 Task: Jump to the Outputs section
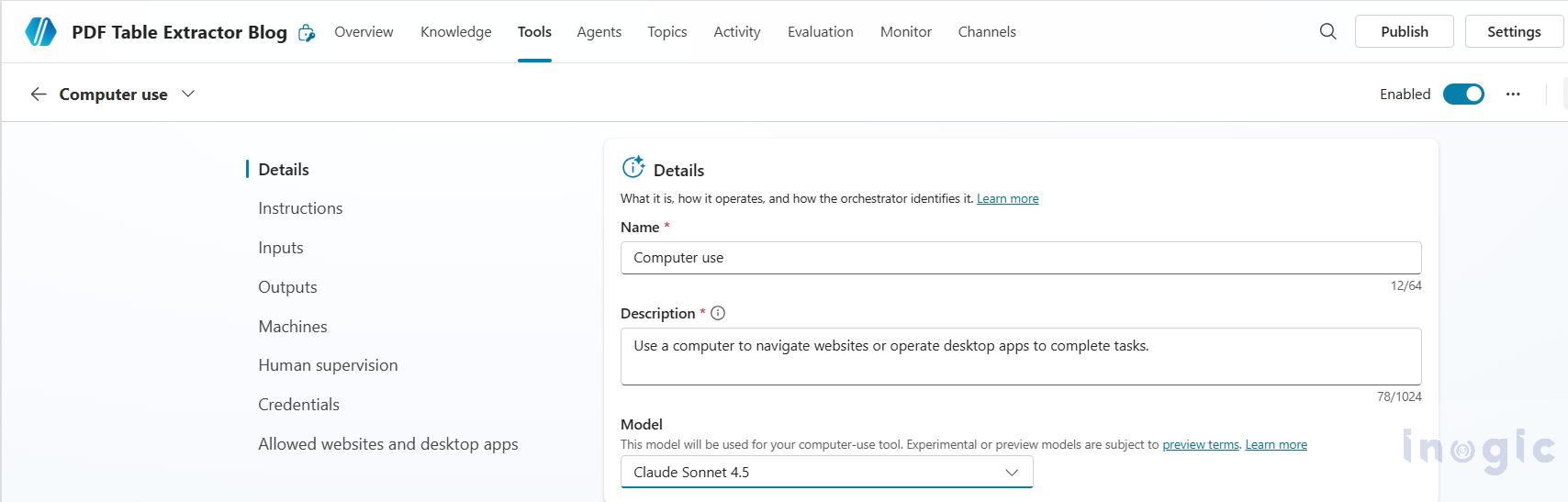287,287
